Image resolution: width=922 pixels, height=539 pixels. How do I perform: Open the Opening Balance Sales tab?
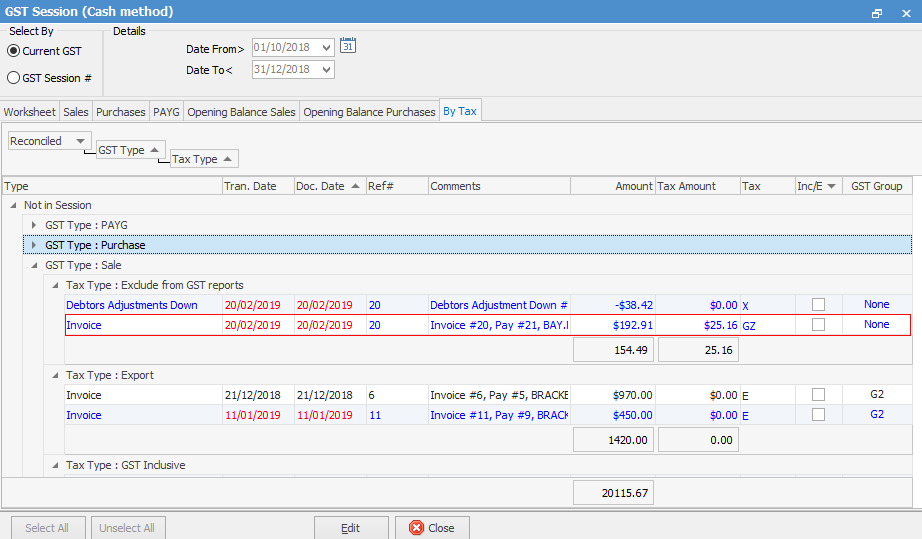pos(241,112)
